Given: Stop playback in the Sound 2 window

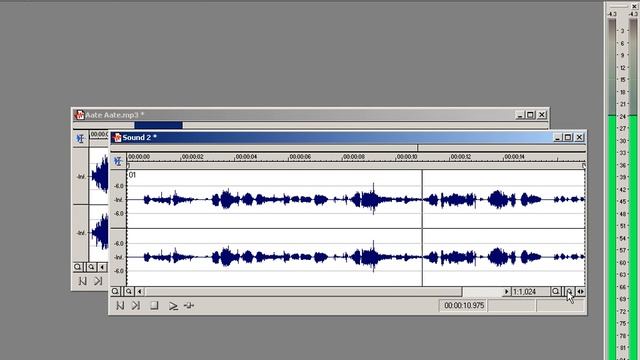Looking at the screenshot, I should click(x=154, y=305).
